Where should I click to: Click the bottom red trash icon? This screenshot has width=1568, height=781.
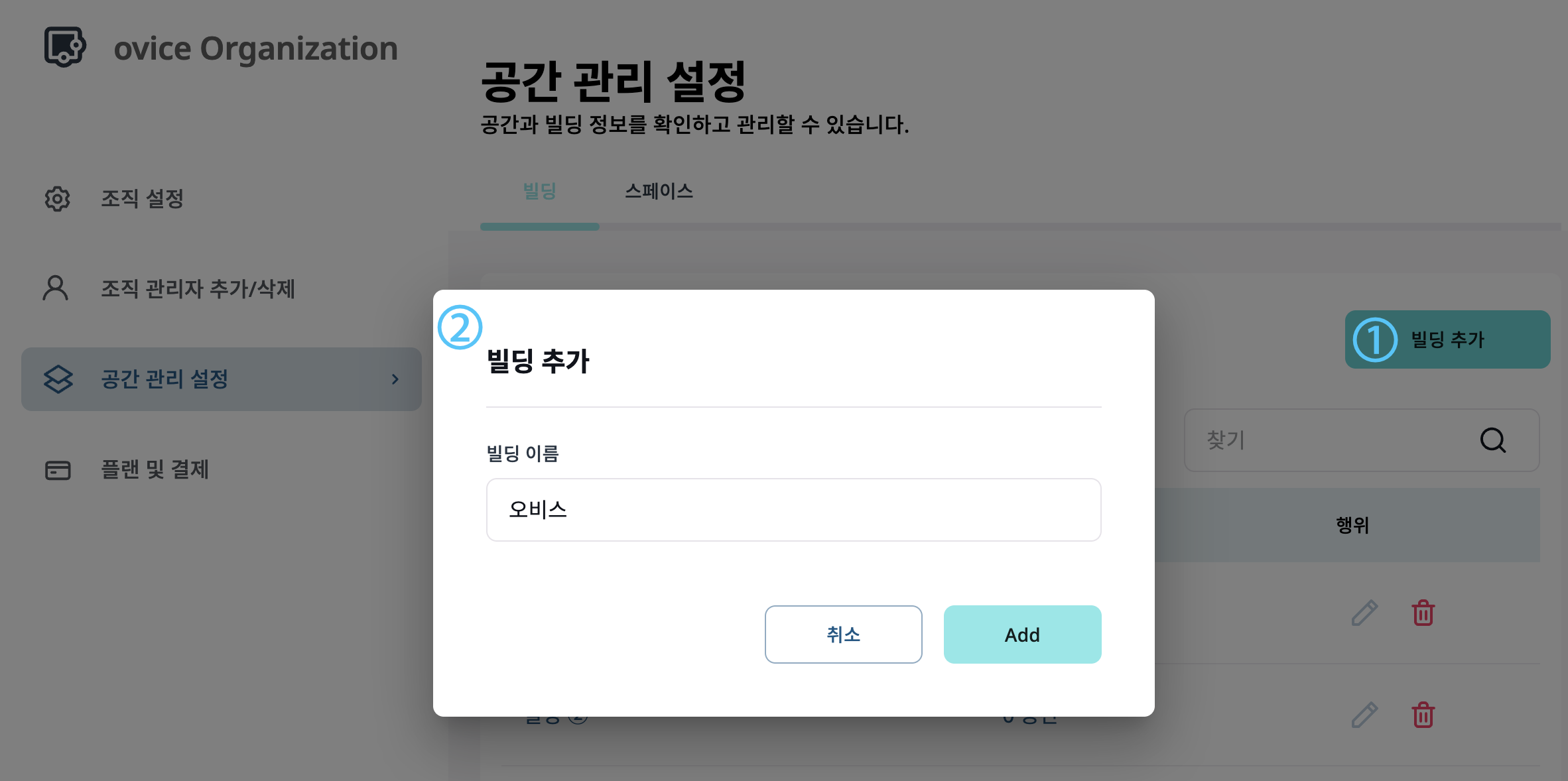[x=1423, y=715]
